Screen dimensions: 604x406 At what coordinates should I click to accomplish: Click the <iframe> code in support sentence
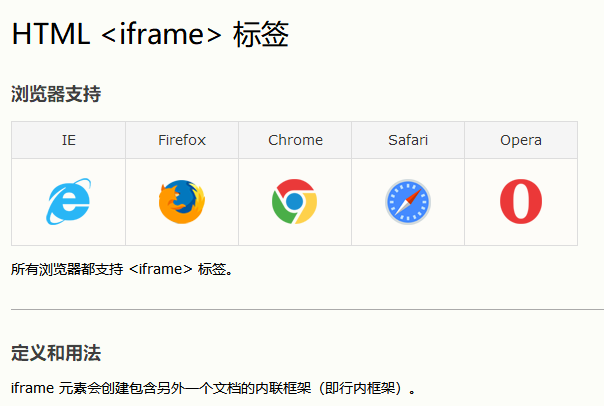[x=160, y=269]
